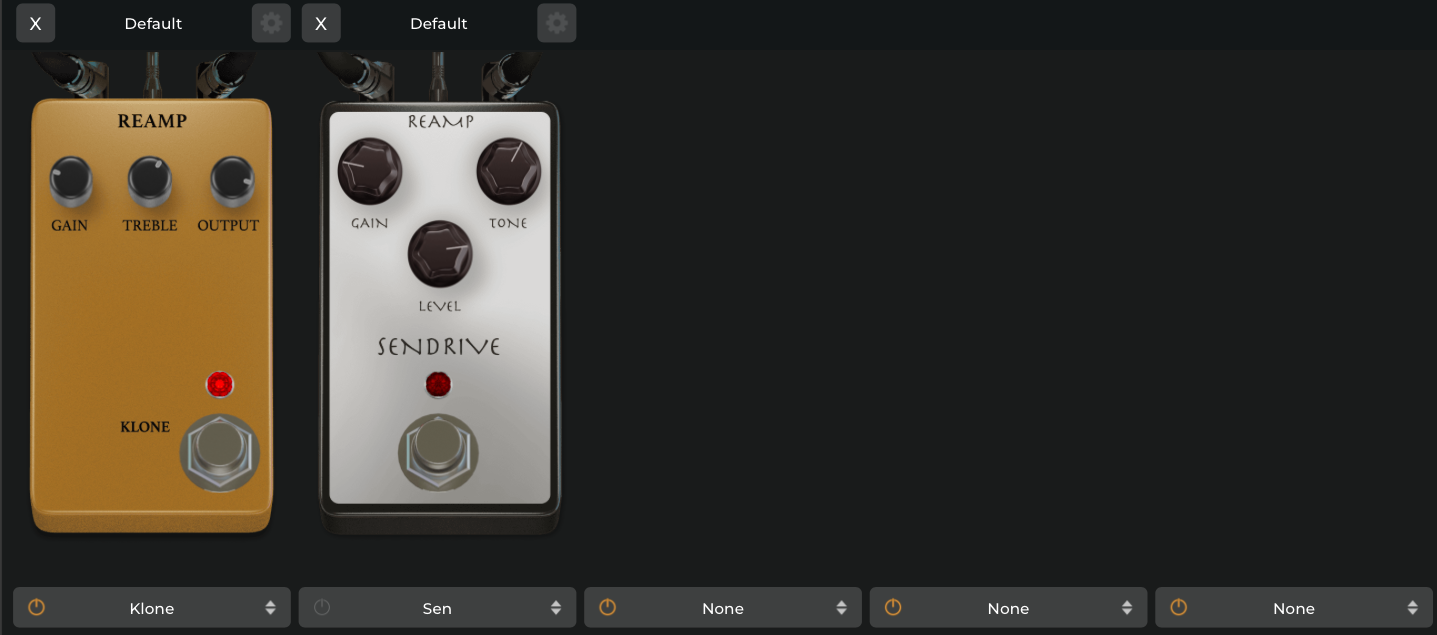Expand the fifth slot's None dropdown
Viewport: 1437px width, 635px height.
(x=1294, y=608)
